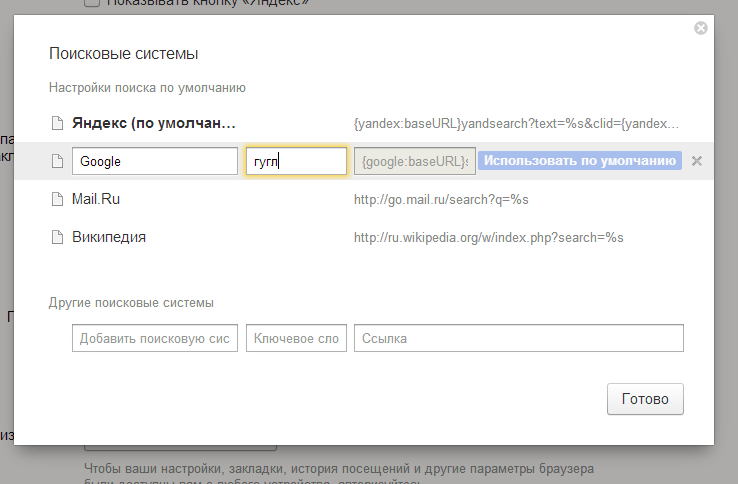Click the Yandex row page icon
Viewport: 738px width, 484px height.
click(57, 123)
